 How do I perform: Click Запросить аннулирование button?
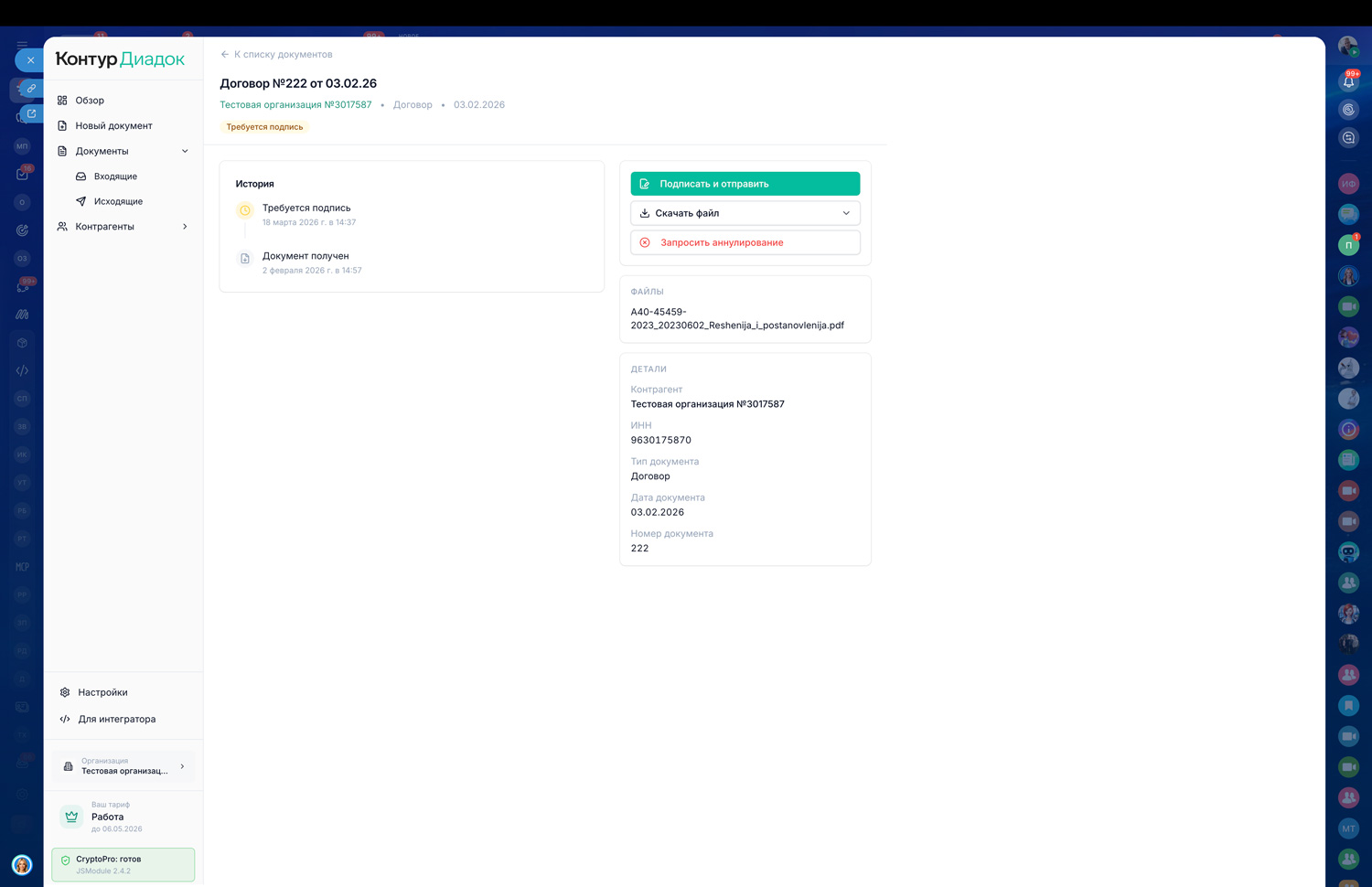[x=745, y=242]
